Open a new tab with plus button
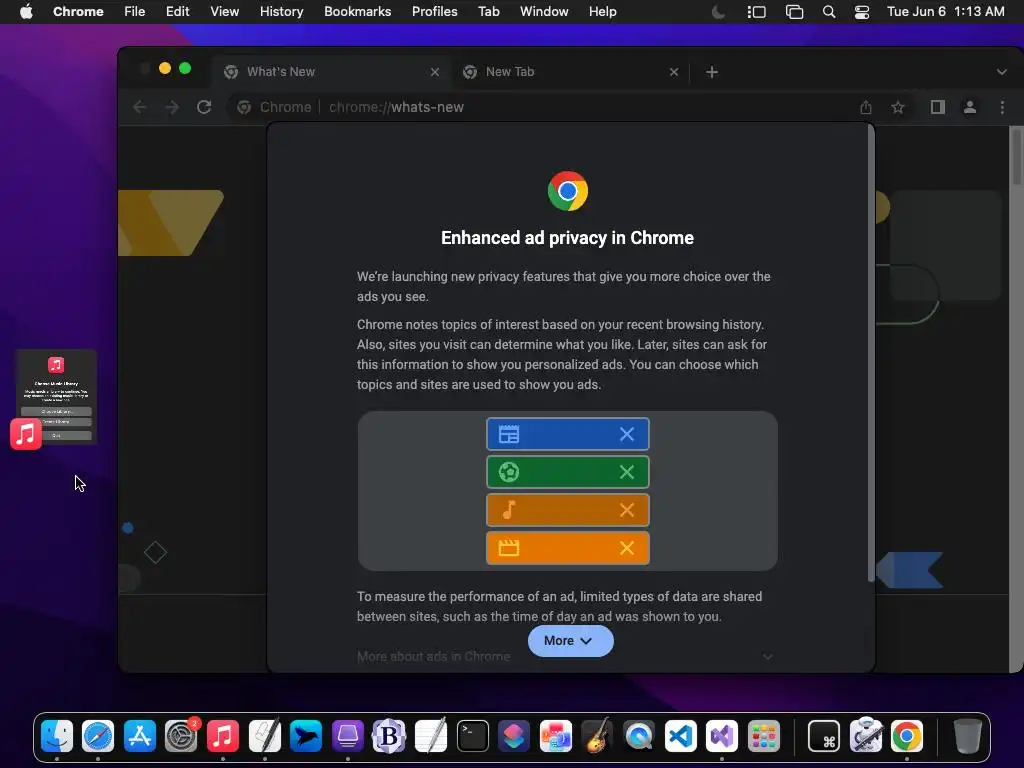 [x=712, y=72]
